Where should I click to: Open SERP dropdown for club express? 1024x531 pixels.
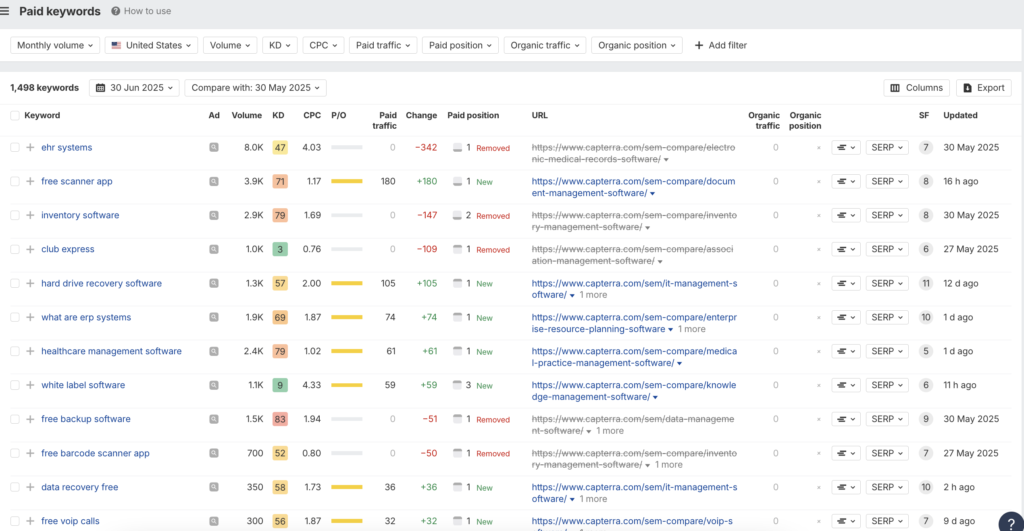click(x=887, y=249)
